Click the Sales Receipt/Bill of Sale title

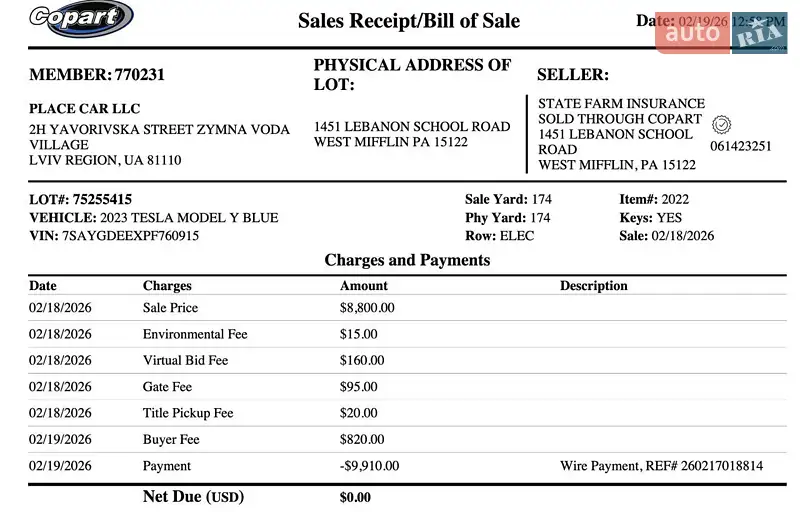(x=409, y=21)
